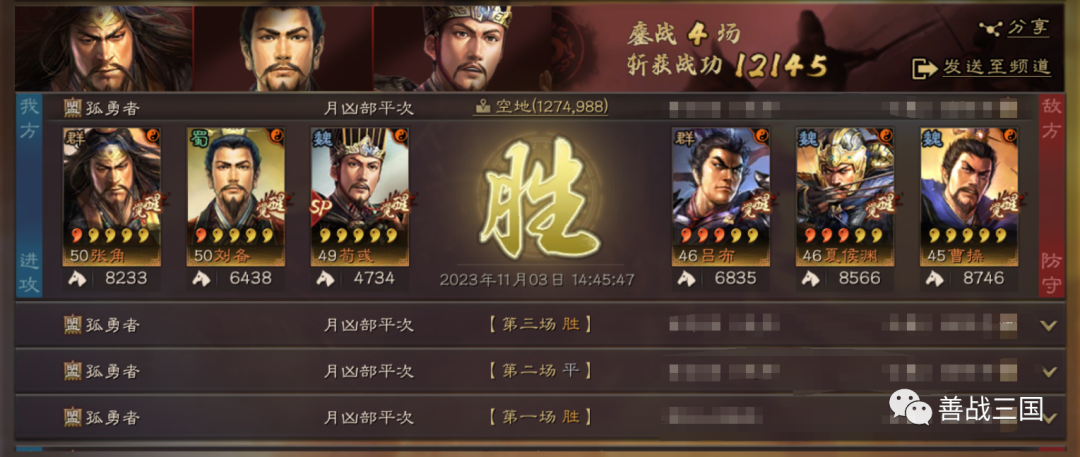This screenshot has width=1080, height=457.
Task: Click the alliance badge beside 孤勇者 in top row
Action: point(73,108)
